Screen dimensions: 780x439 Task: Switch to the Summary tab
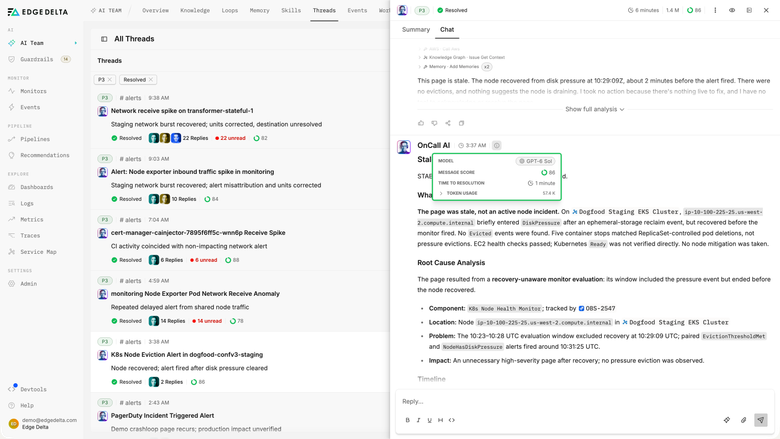[x=416, y=29]
